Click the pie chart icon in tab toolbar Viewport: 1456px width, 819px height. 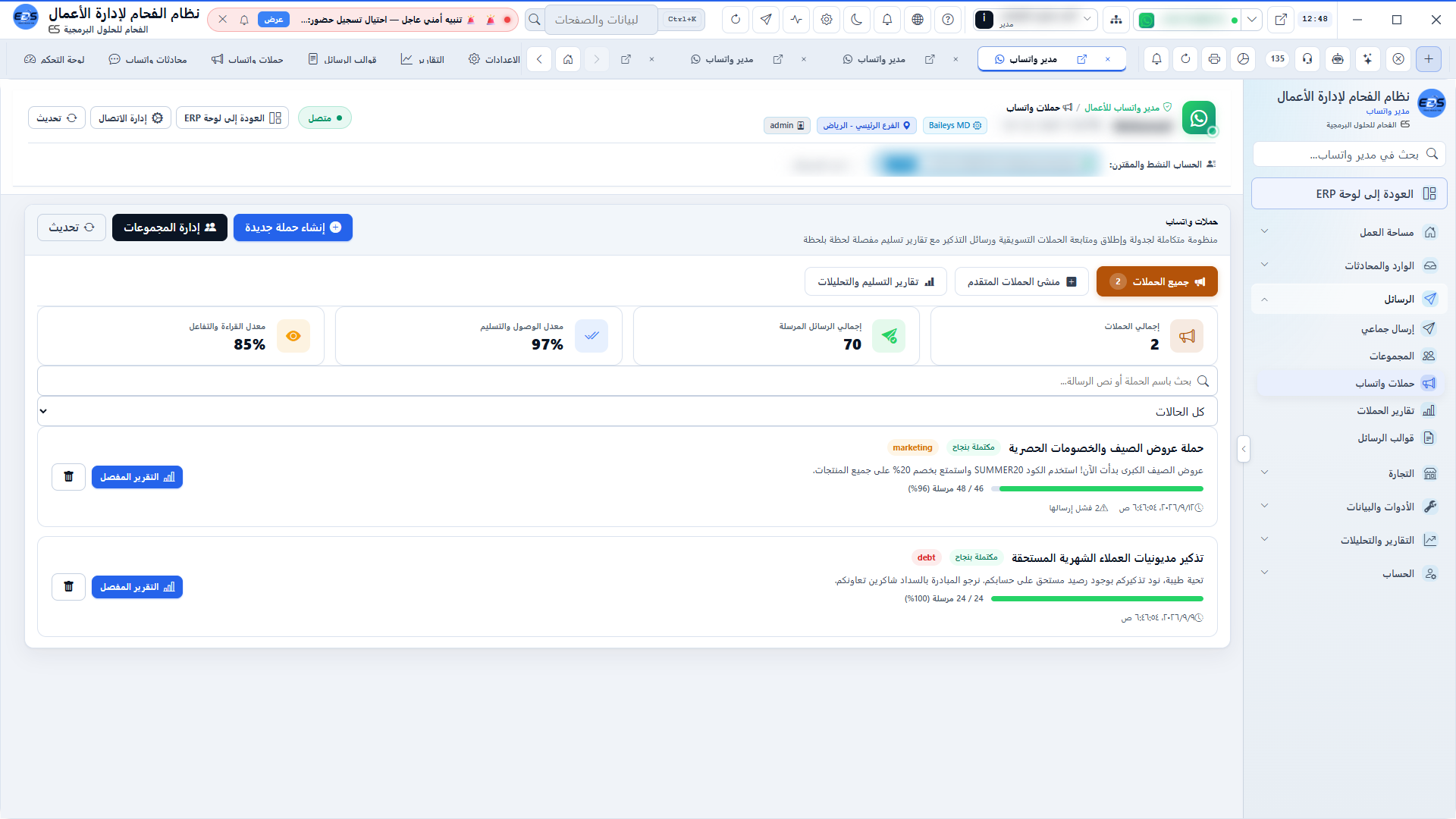click(1243, 59)
